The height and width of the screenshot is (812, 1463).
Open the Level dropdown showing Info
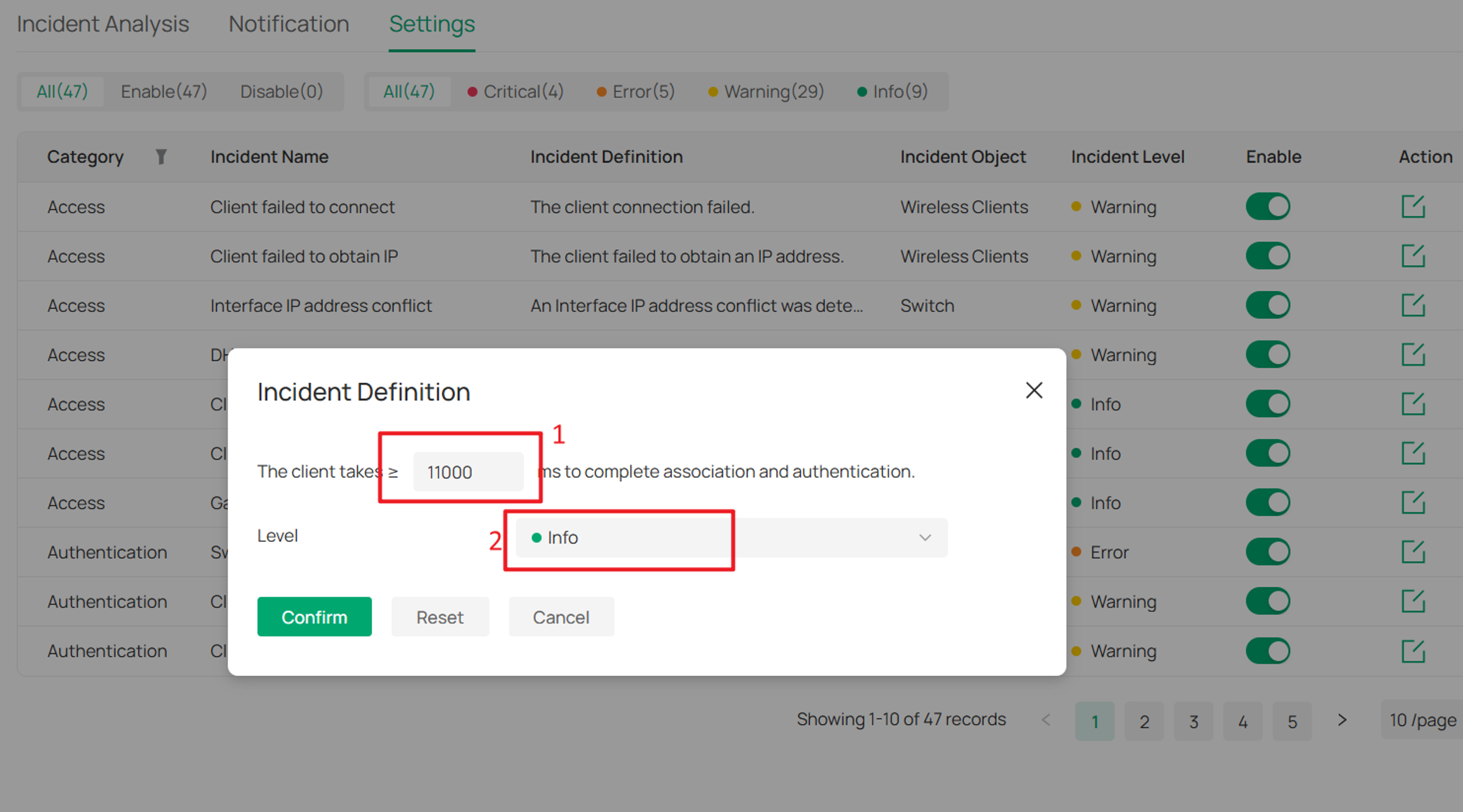click(x=731, y=537)
